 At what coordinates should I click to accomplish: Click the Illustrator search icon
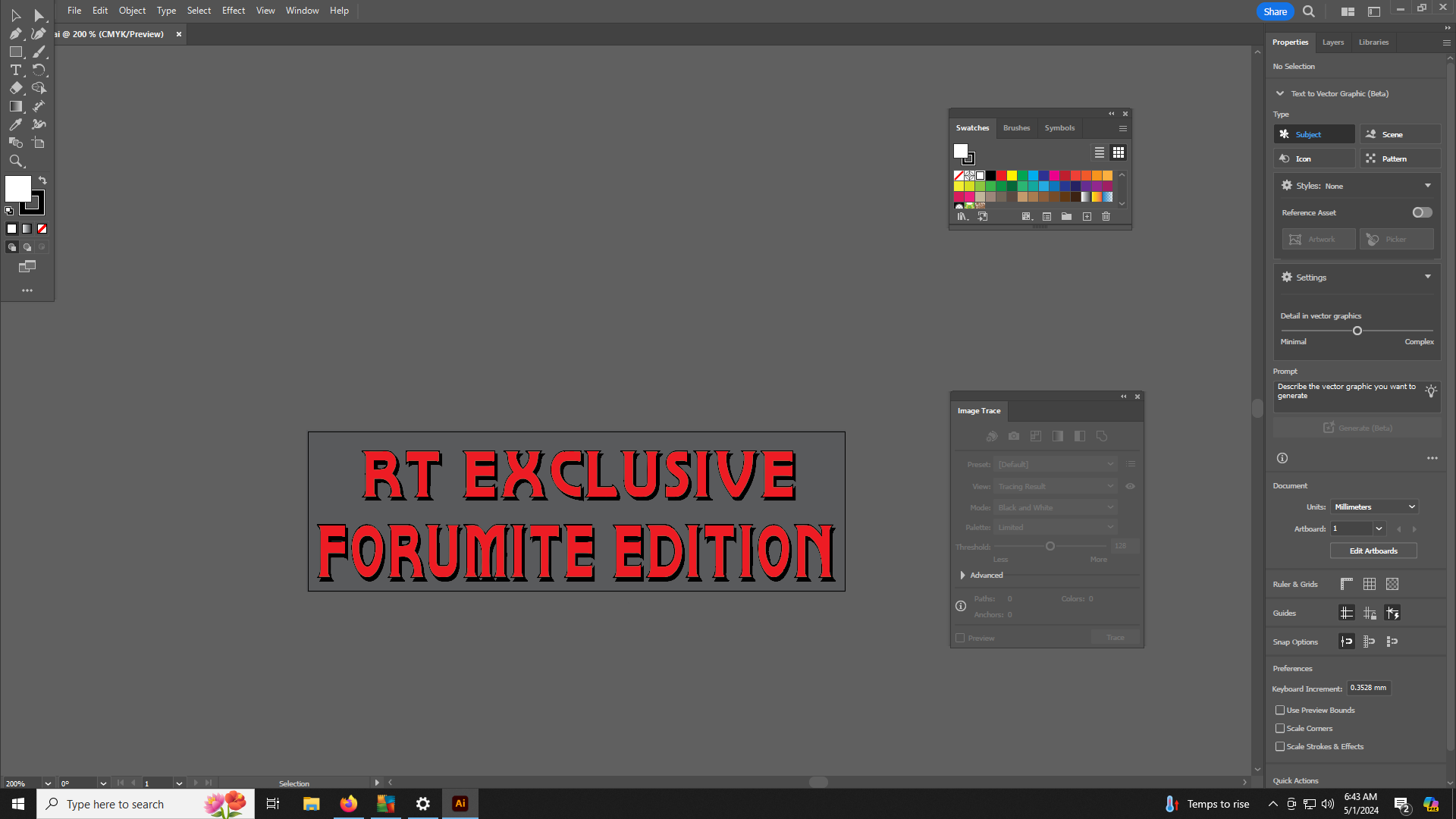click(x=1308, y=11)
